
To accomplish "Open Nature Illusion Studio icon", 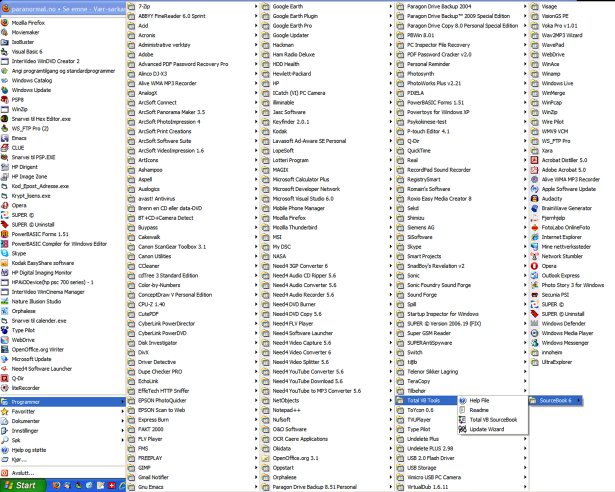I will [5, 301].
